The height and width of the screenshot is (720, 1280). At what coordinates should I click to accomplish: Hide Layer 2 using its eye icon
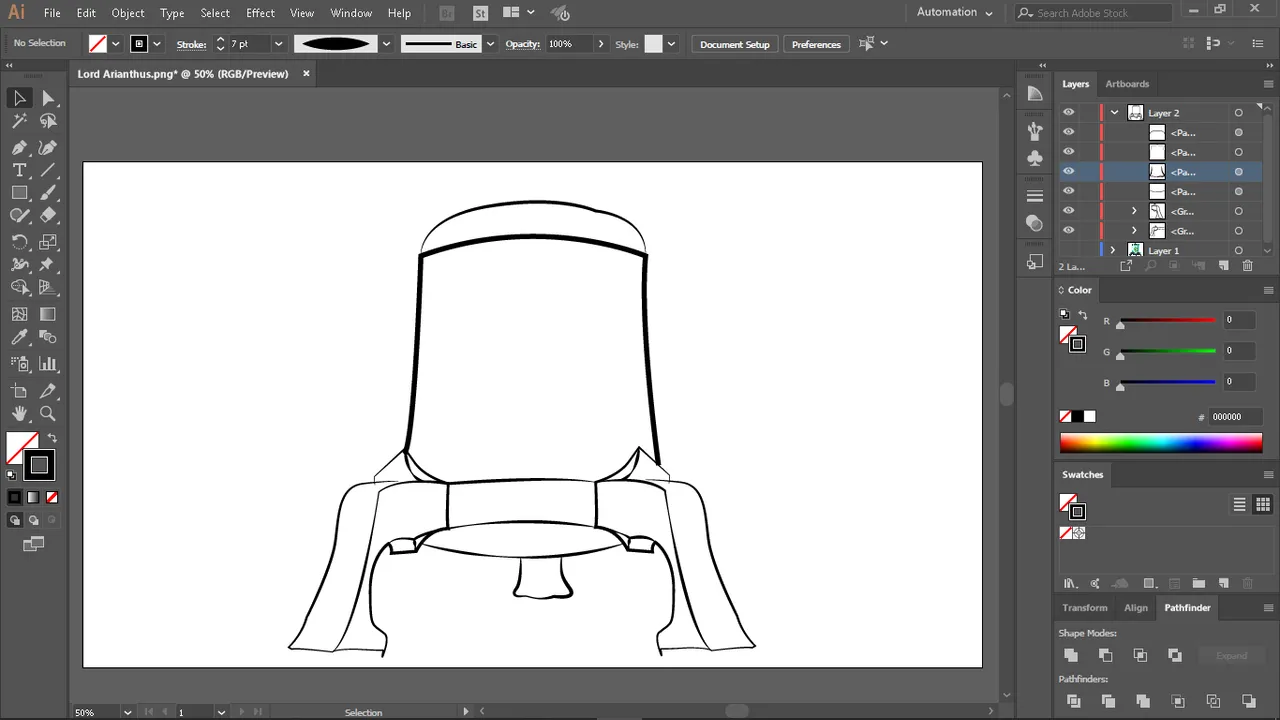1068,112
